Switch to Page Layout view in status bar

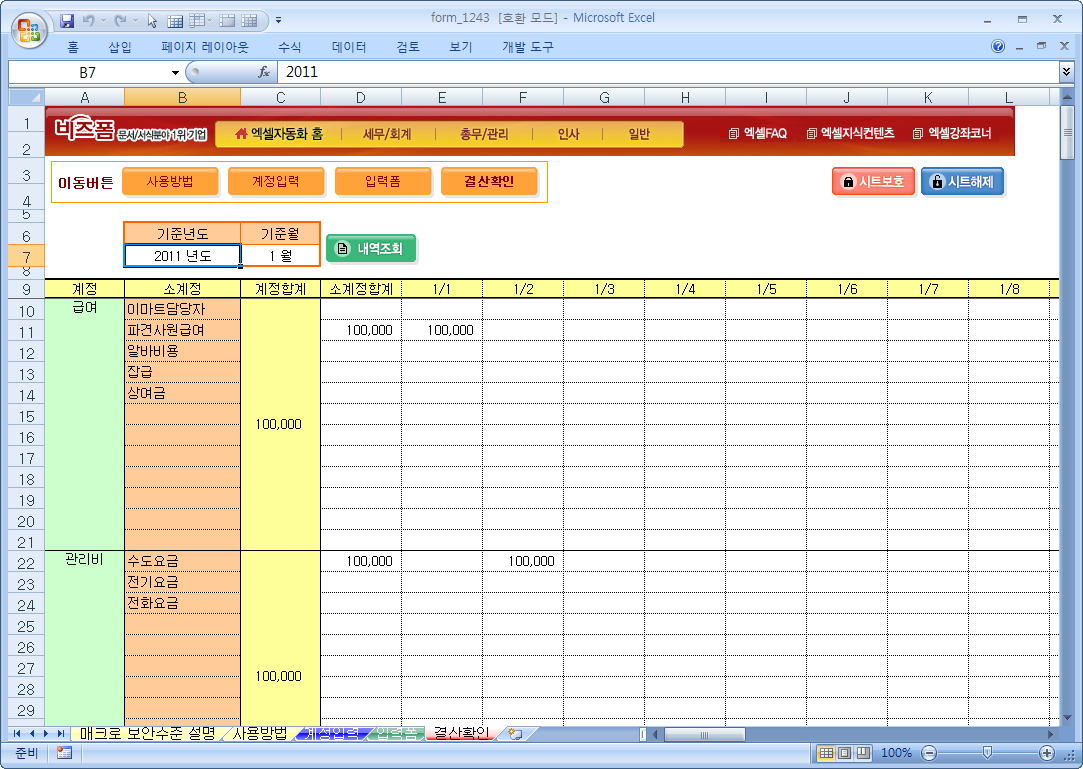tap(844, 753)
